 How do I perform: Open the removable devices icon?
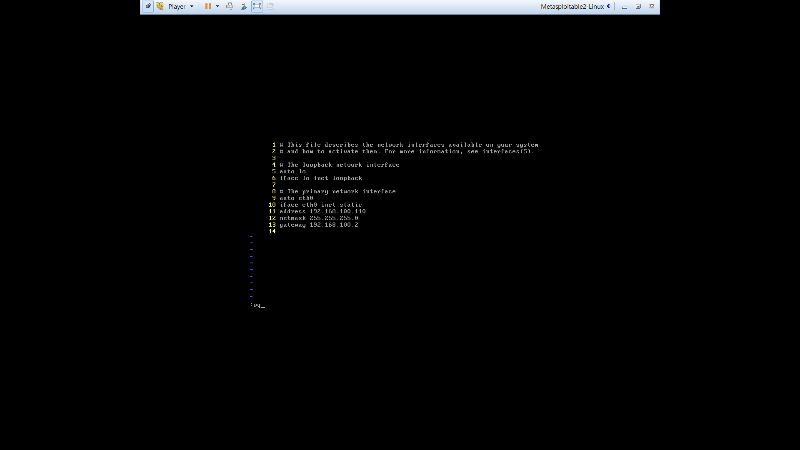(243, 6)
